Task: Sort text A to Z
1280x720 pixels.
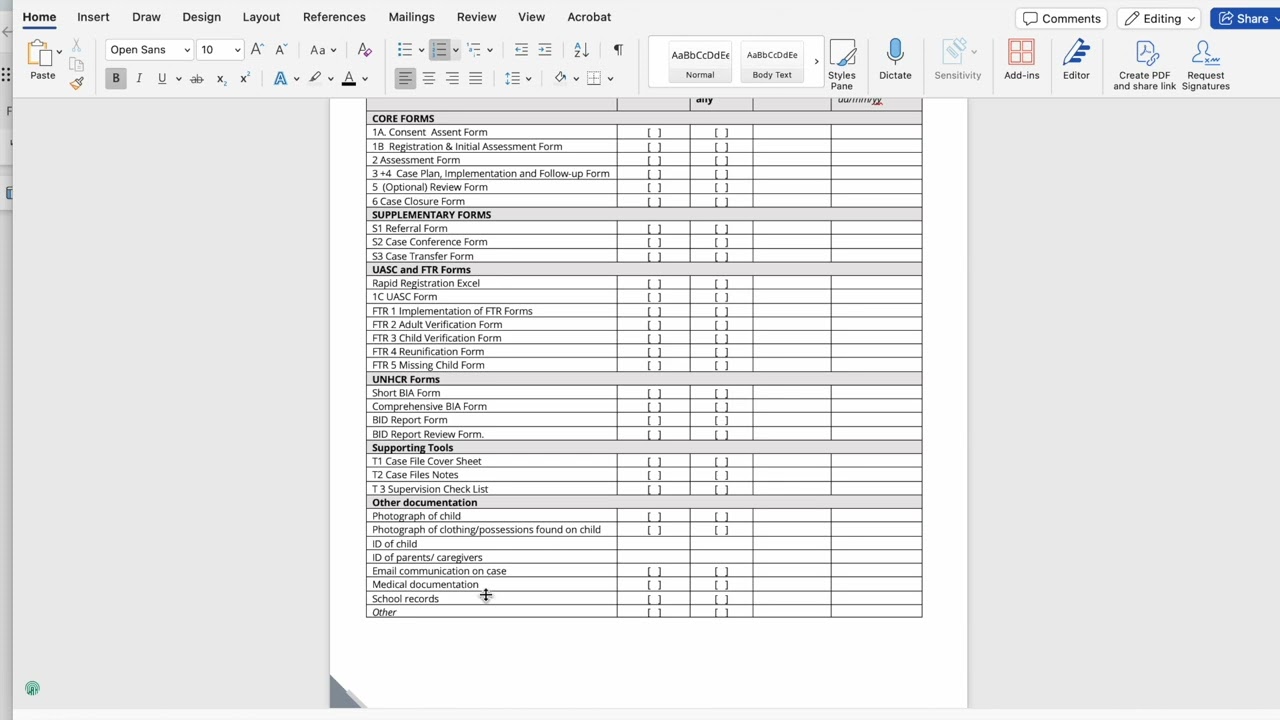Action: coord(581,49)
